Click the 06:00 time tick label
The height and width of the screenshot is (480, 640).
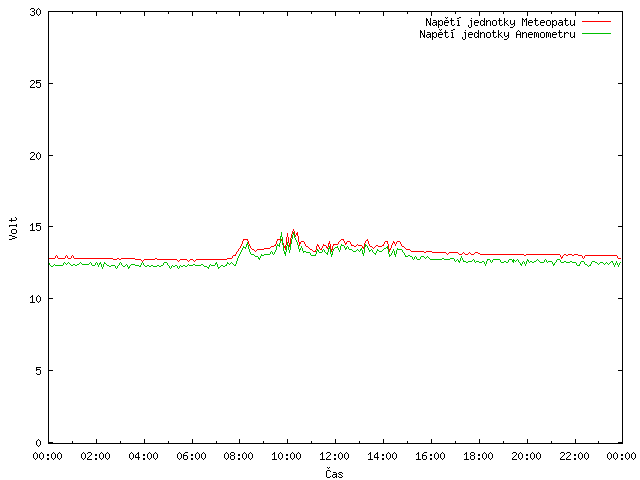pyautogui.click(x=191, y=456)
